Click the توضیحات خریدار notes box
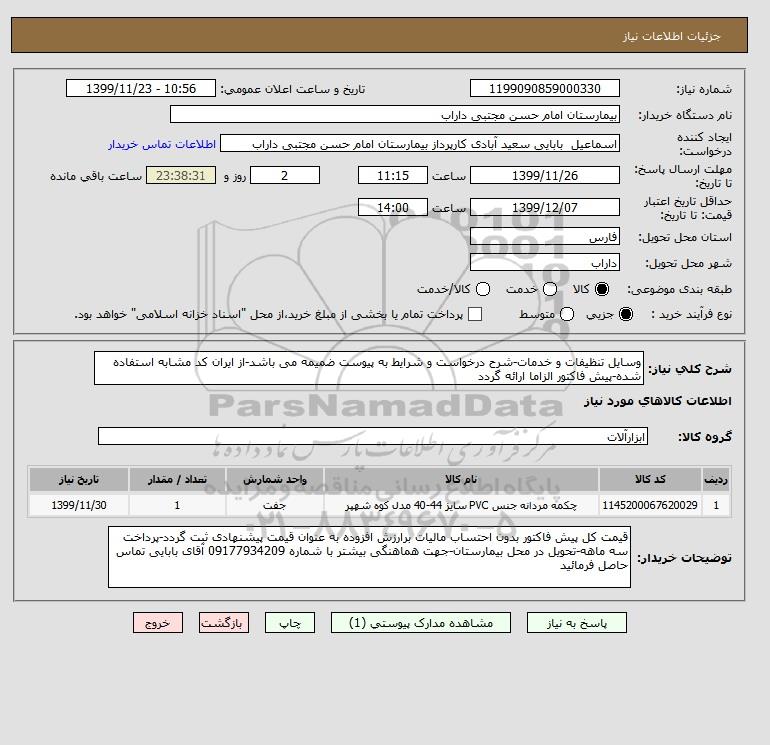Viewport: 770px width, 745px height. [369, 557]
